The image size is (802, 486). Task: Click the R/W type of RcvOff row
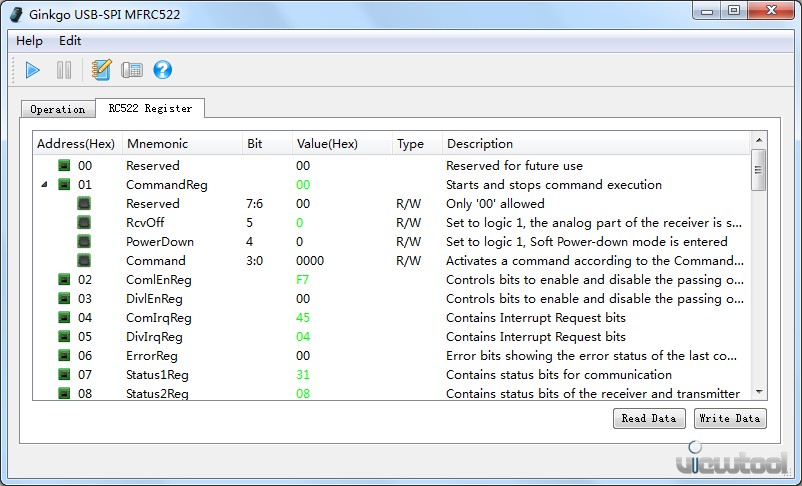click(x=408, y=223)
